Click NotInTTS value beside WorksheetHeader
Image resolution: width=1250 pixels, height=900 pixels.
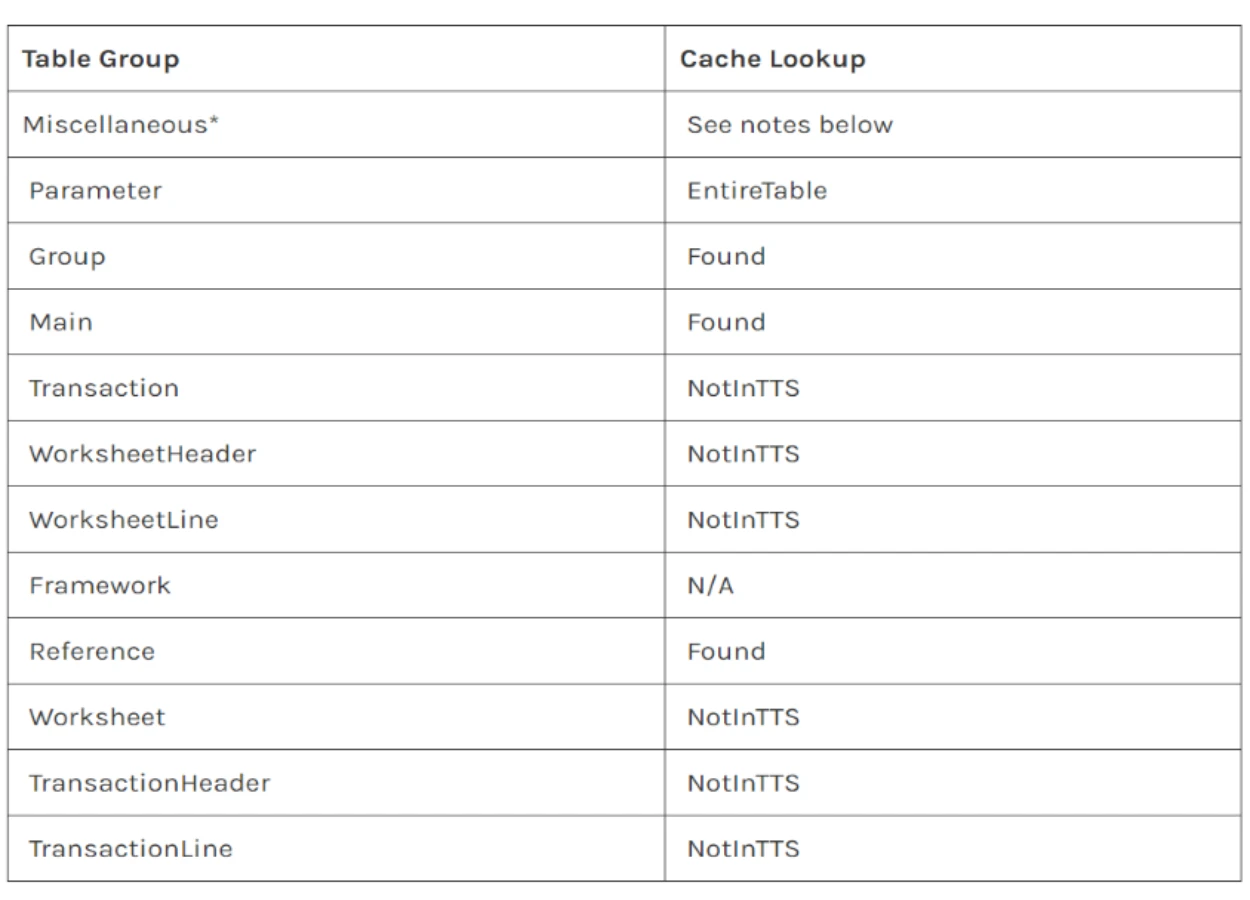pyautogui.click(x=742, y=454)
